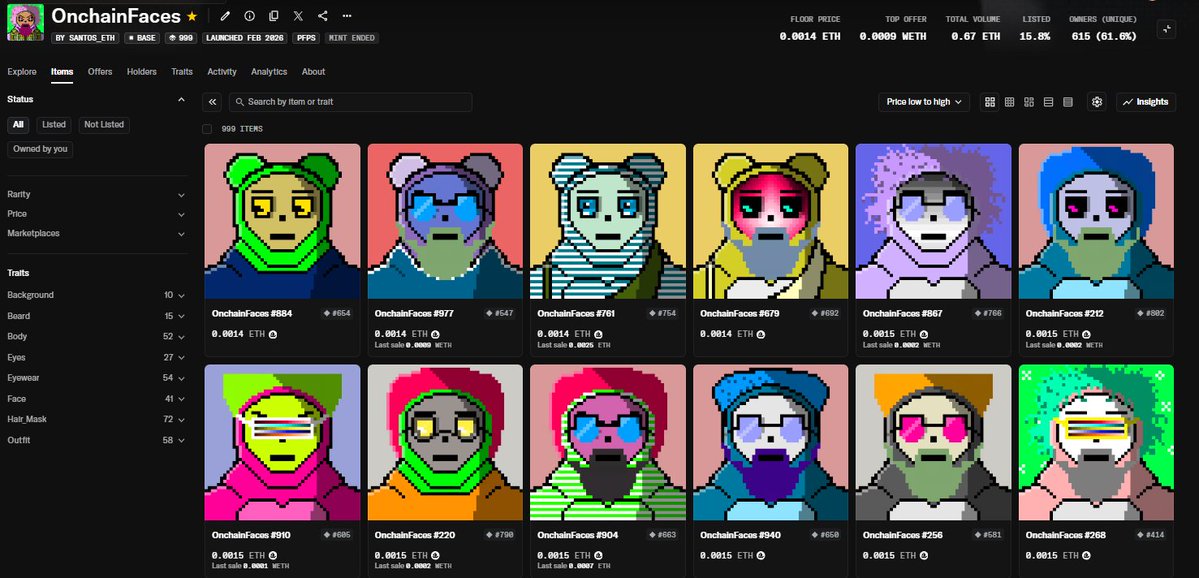1199x578 pixels.
Task: Expand the Body trait filter
Action: (97, 336)
